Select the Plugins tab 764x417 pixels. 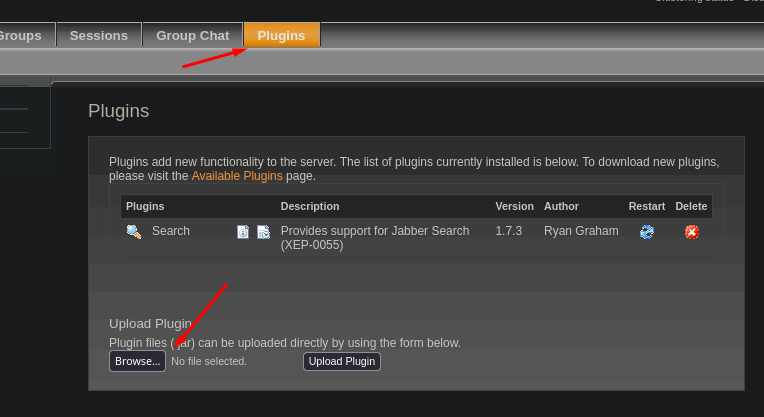pos(281,35)
